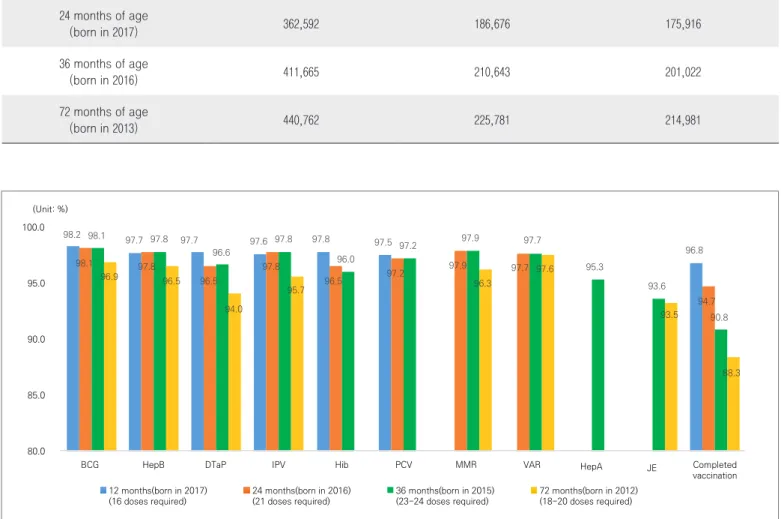Click the 98.2 data label above BCG
781x519 pixels.
coord(72,235)
